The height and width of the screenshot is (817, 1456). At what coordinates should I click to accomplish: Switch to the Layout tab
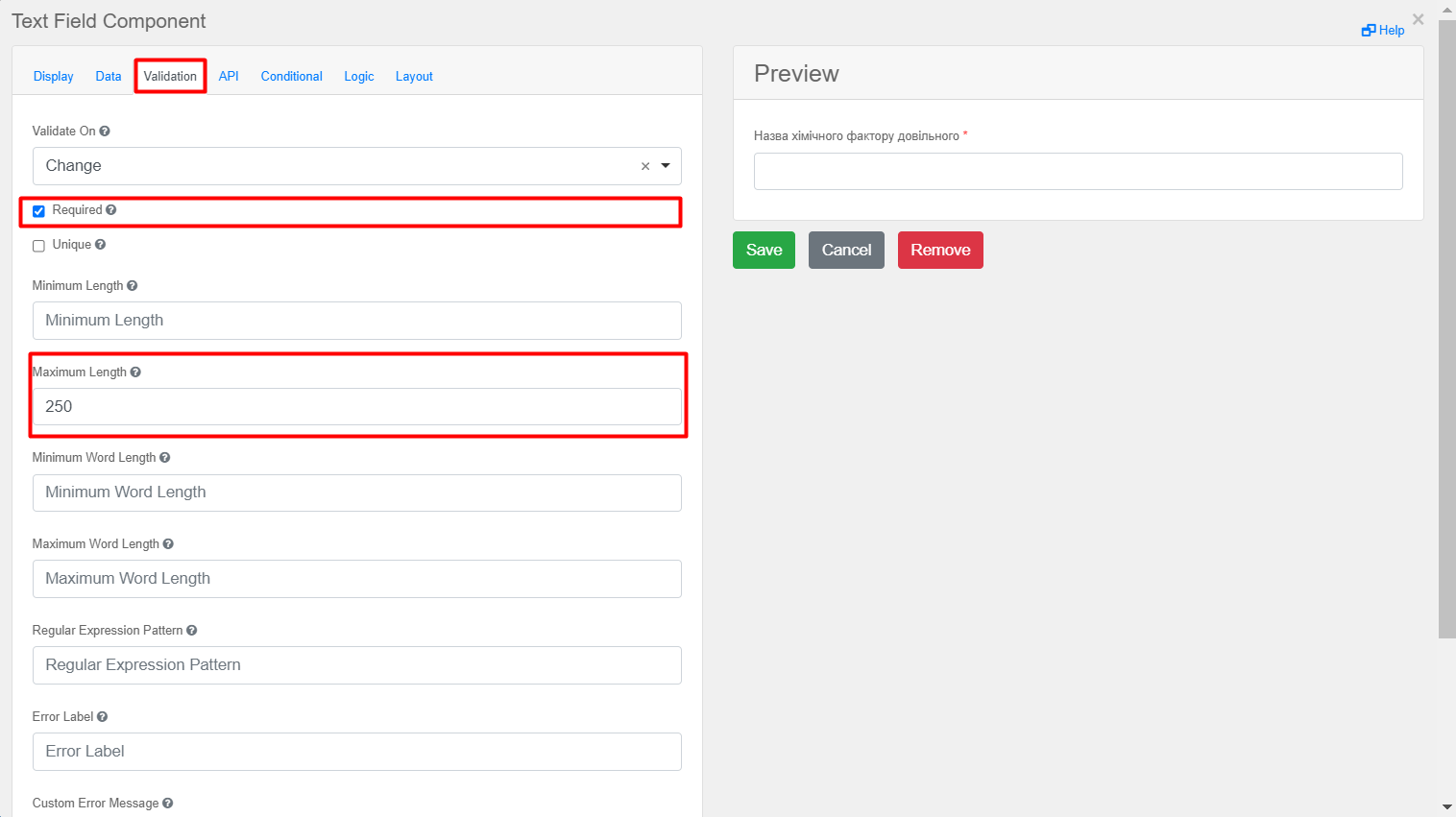[x=414, y=76]
